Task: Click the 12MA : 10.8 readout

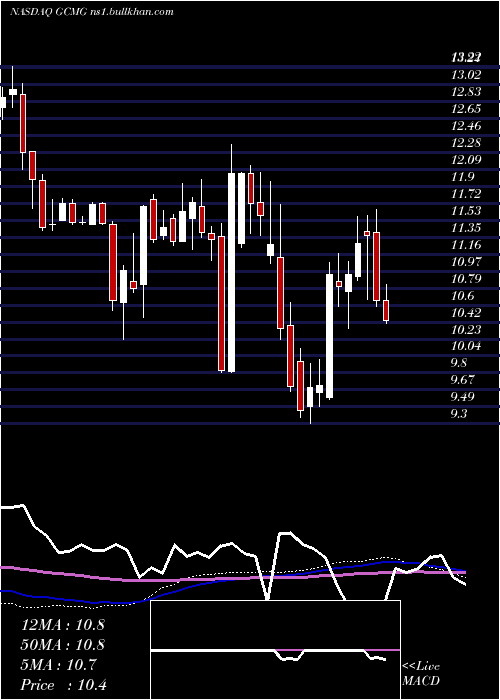Action: pos(63,625)
